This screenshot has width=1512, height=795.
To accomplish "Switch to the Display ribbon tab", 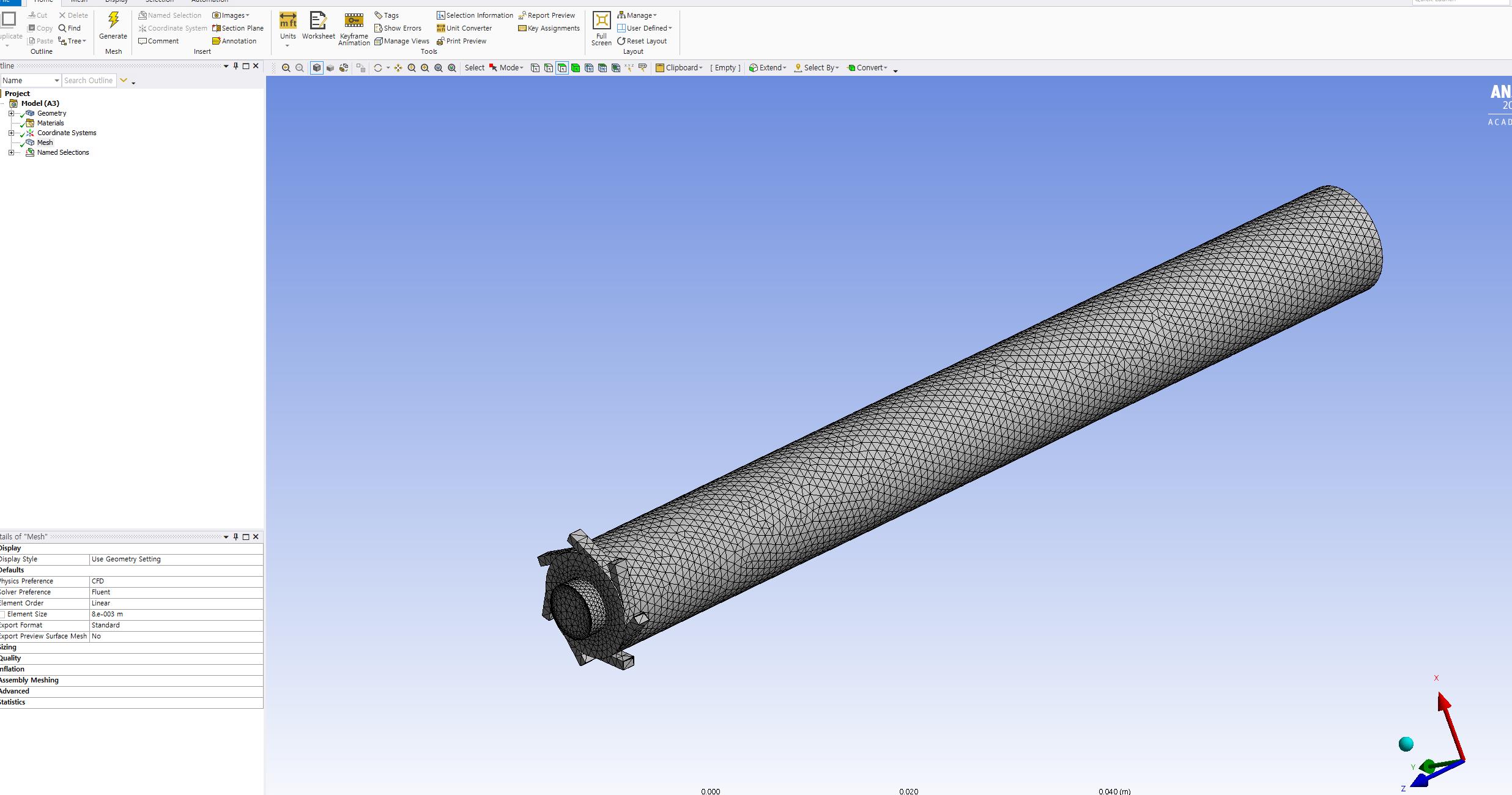I will pyautogui.click(x=116, y=1).
